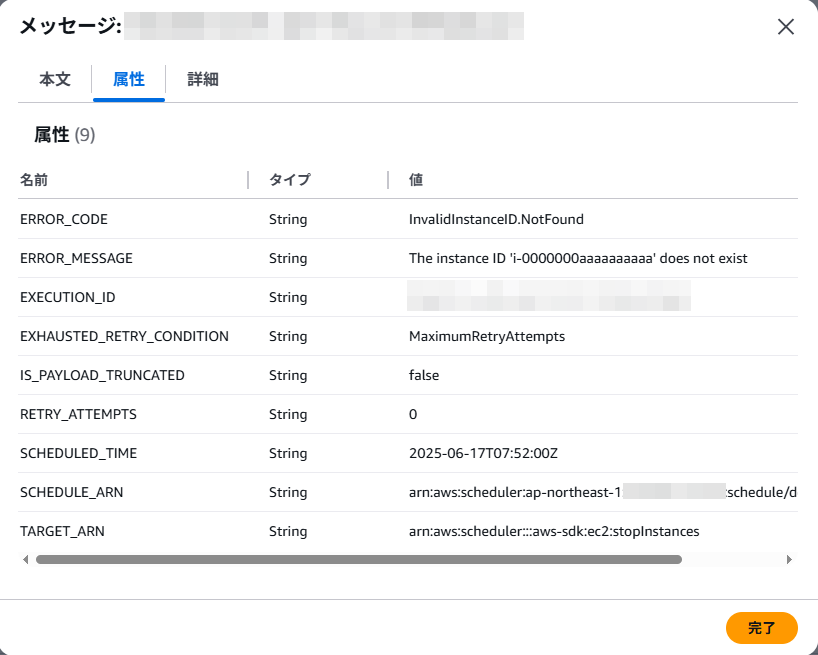Click the column divider after タイプ
The image size is (818, 655).
point(388,180)
